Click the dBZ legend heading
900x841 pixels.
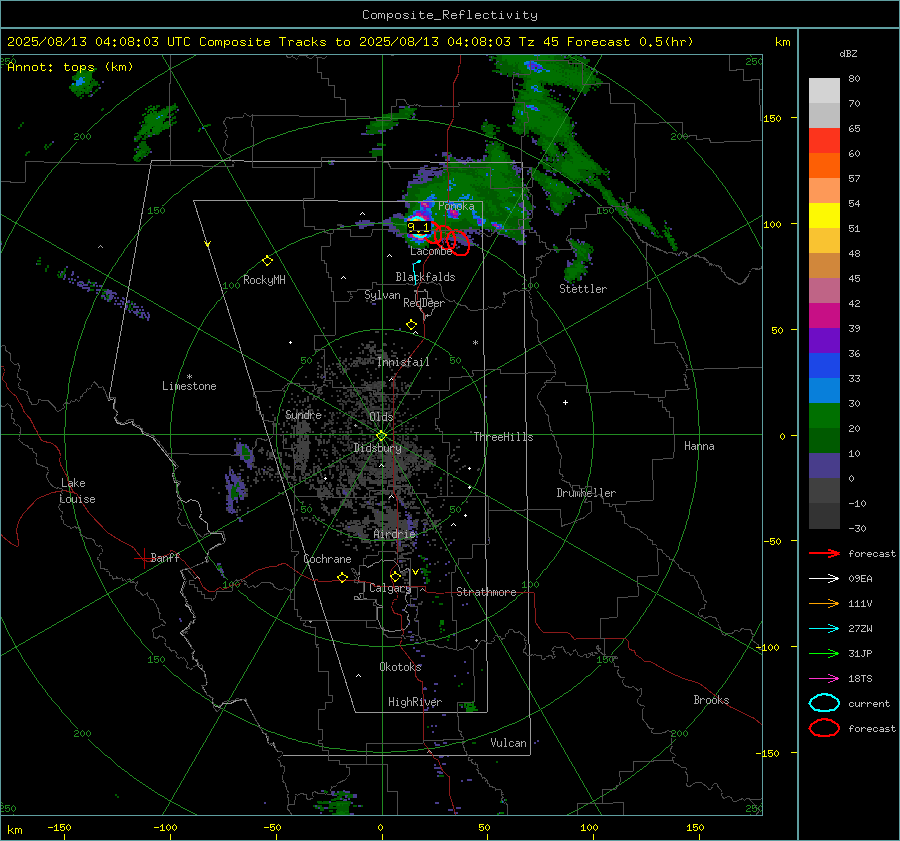point(848,54)
